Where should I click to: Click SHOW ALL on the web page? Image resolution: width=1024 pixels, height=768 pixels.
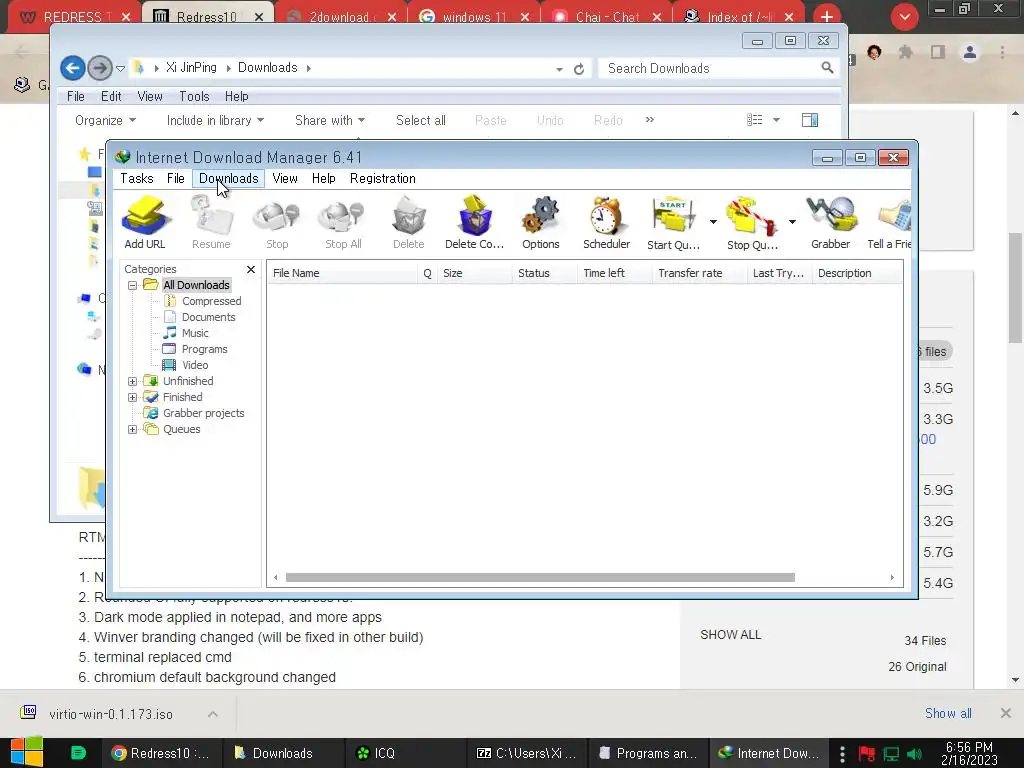pyautogui.click(x=730, y=634)
